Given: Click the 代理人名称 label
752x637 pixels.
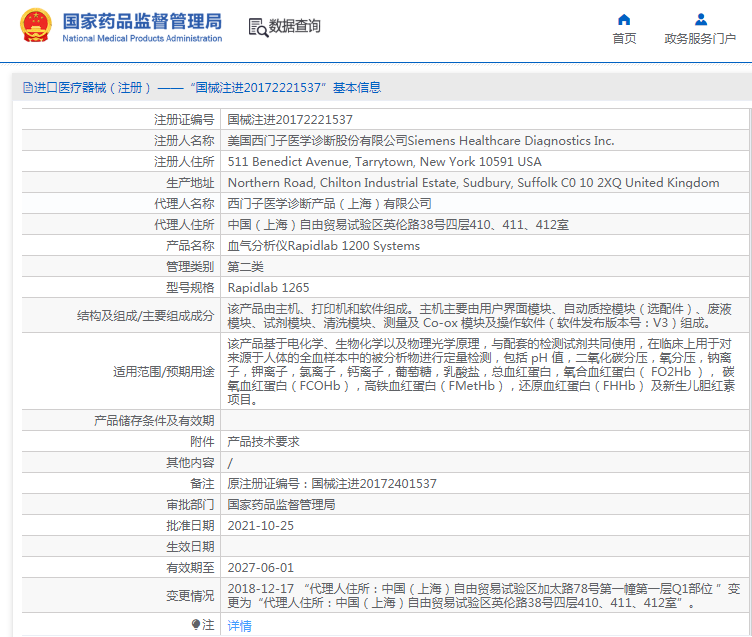Looking at the screenshot, I should [x=184, y=204].
